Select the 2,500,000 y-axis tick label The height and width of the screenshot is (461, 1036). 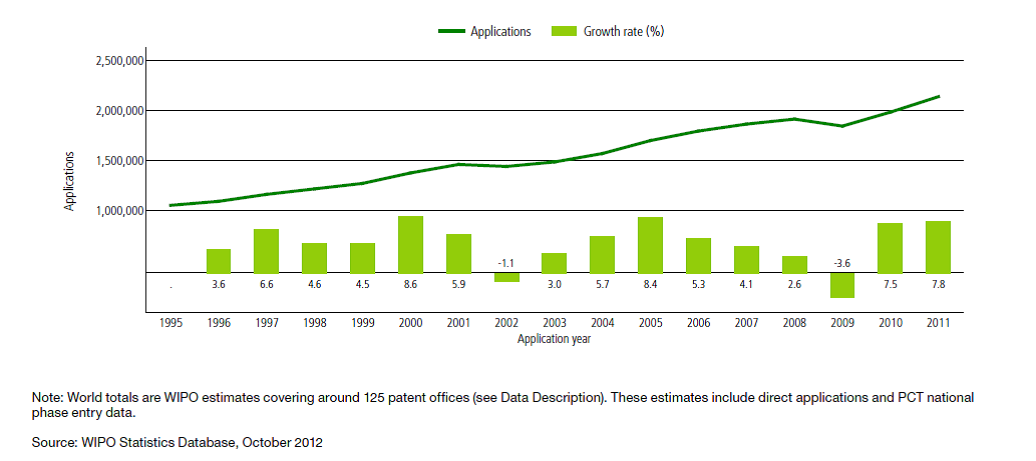click(119, 61)
